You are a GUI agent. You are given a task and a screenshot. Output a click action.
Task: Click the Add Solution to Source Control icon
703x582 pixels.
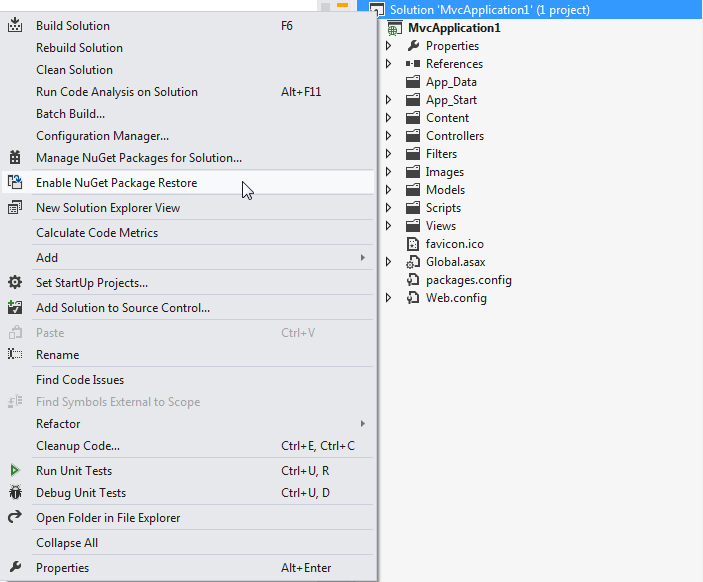[x=15, y=307]
